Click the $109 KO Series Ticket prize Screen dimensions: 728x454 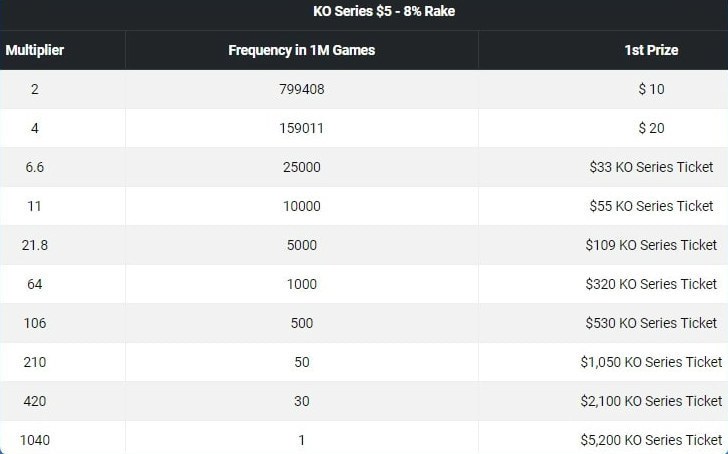click(x=651, y=245)
